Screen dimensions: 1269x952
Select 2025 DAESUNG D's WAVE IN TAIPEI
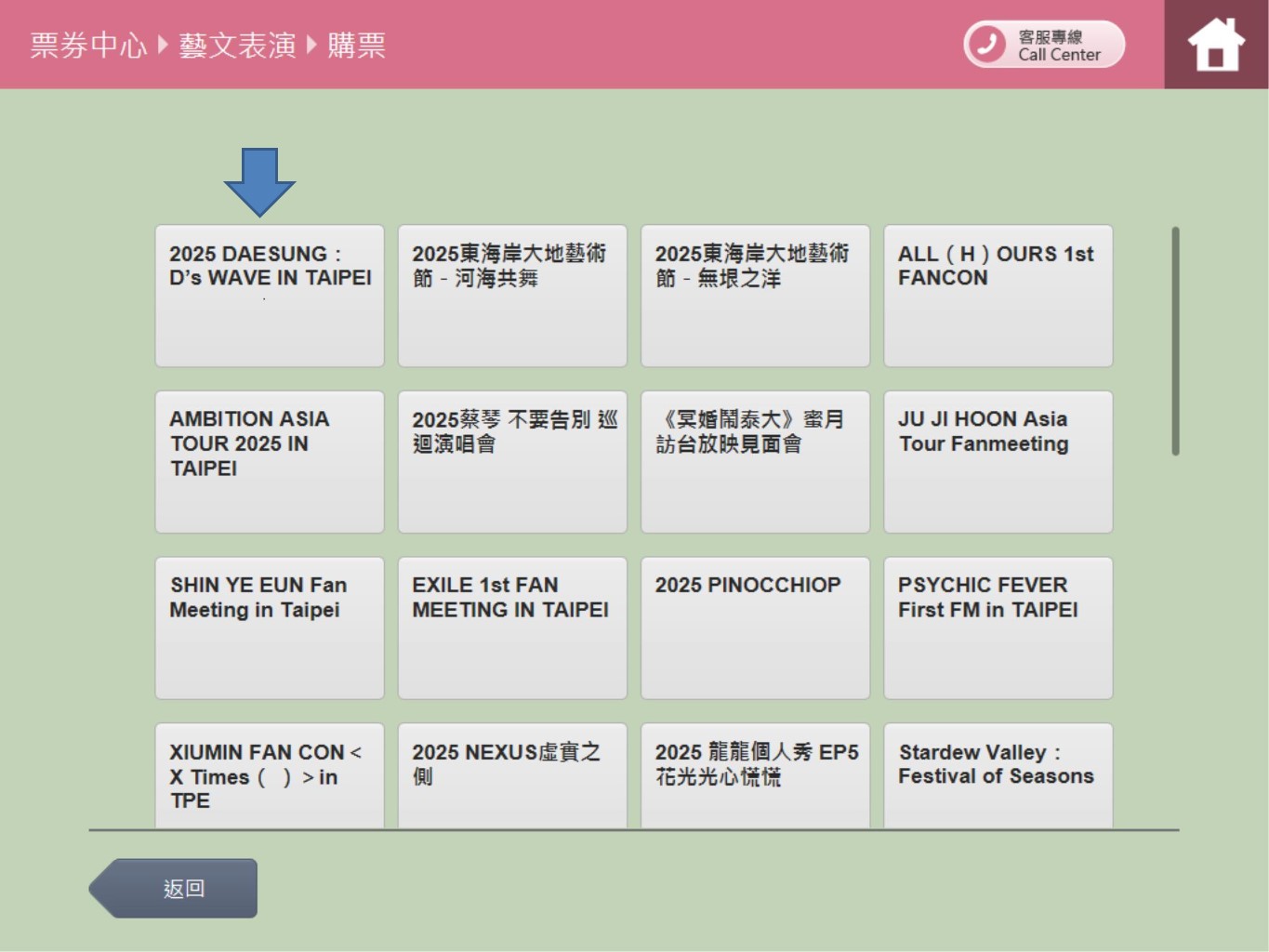[269, 294]
